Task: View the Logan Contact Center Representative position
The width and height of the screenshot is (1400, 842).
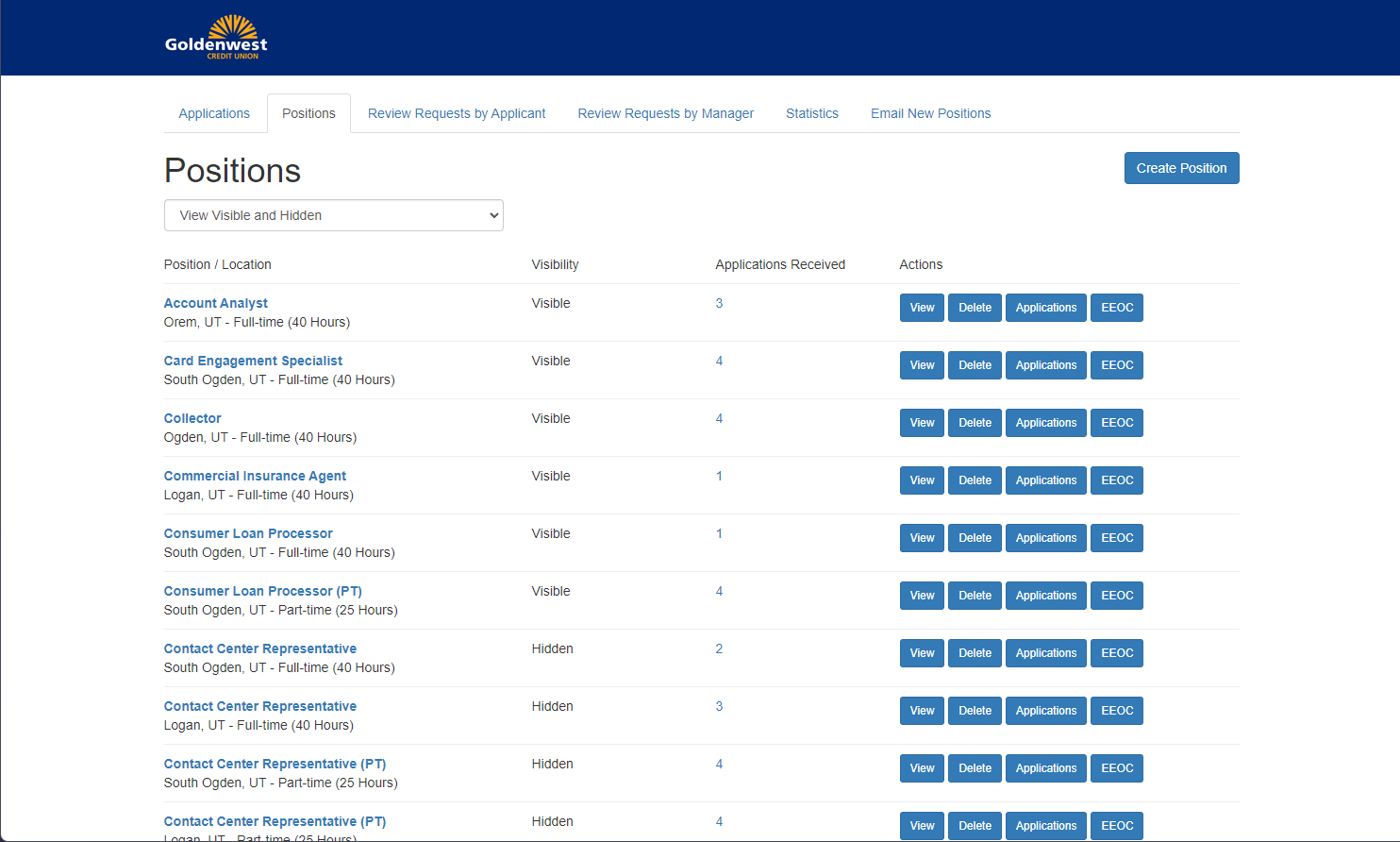Action: pos(922,711)
